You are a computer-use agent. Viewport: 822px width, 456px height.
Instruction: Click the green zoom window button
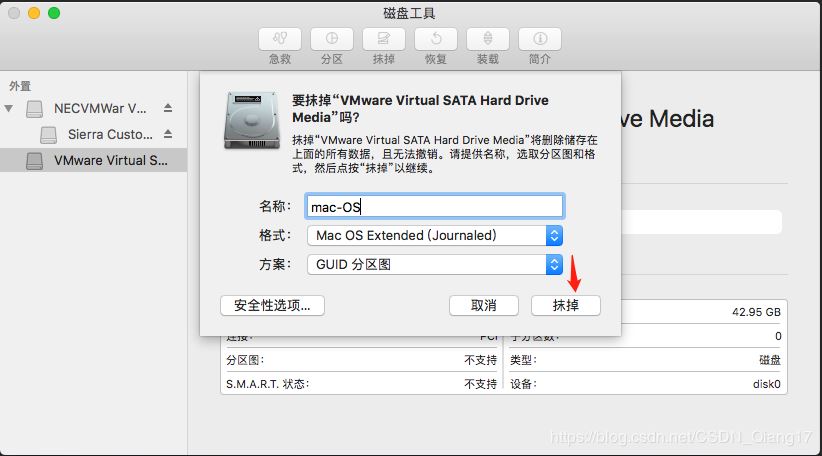54,13
